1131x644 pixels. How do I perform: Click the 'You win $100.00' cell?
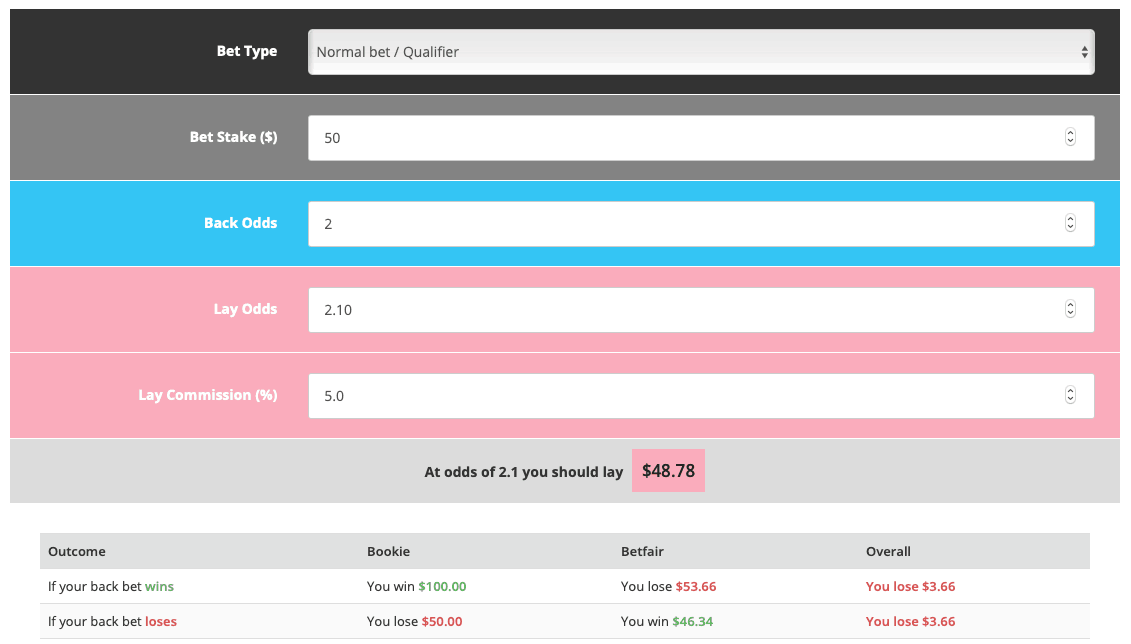click(416, 587)
